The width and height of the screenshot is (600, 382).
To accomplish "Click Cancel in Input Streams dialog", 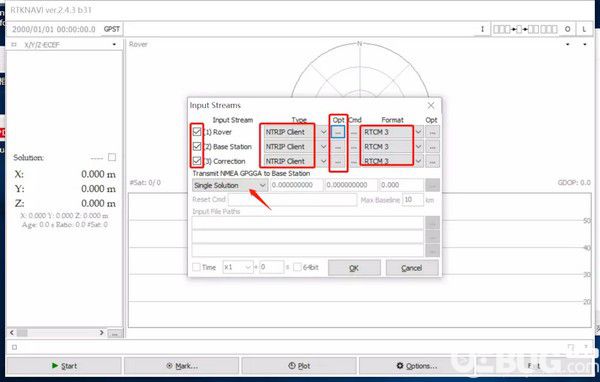I will click(412, 268).
